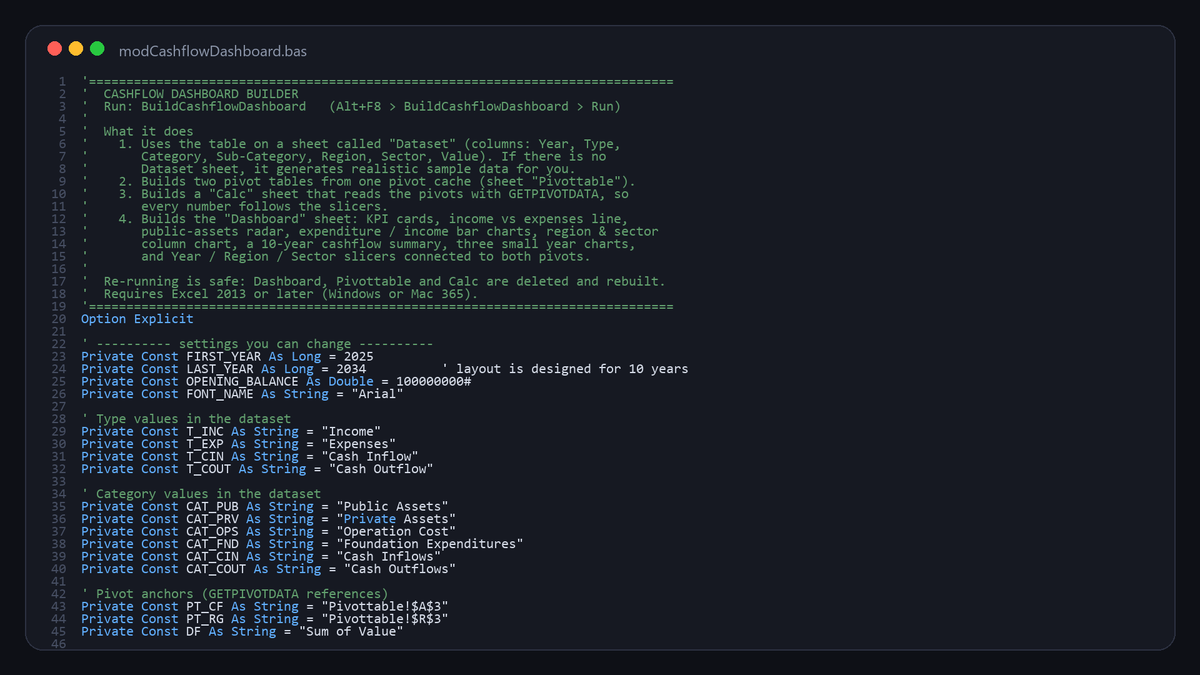1200x675 pixels.
Task: Click the comment line starting '1. Uses the table'
Action: [x=370, y=144]
